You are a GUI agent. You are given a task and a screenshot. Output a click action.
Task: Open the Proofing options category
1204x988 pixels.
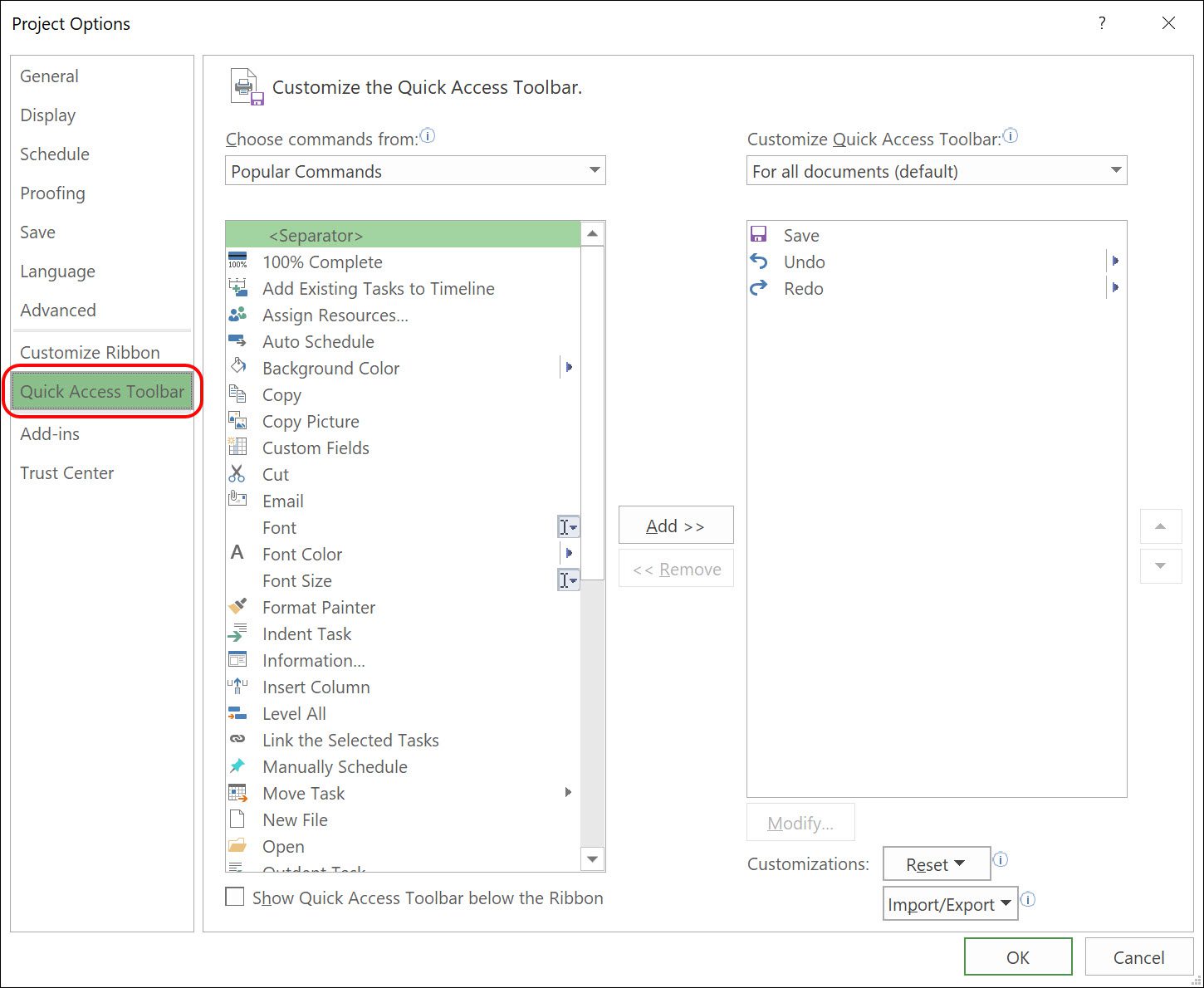coord(102,193)
